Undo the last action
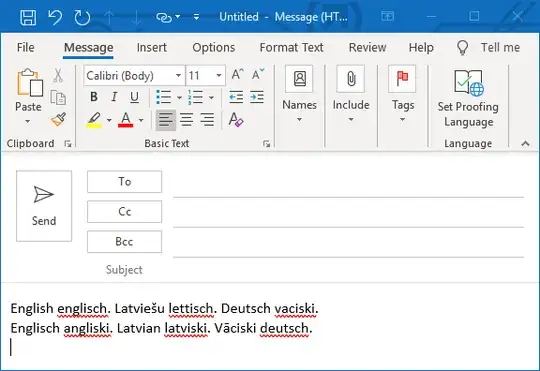 [55, 17]
